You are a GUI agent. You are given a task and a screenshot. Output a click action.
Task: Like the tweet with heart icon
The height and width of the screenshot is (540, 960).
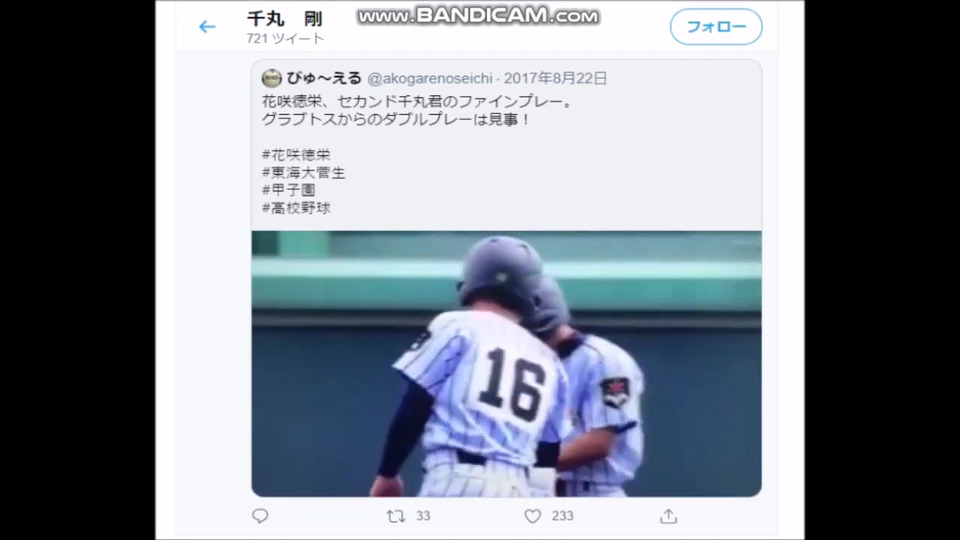pyautogui.click(x=533, y=517)
